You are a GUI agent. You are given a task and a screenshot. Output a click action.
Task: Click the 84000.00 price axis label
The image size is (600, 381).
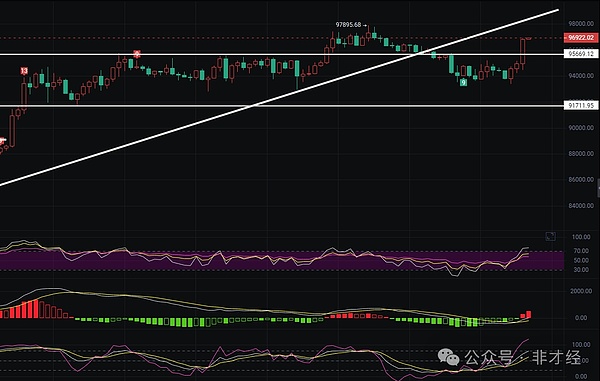[581, 205]
